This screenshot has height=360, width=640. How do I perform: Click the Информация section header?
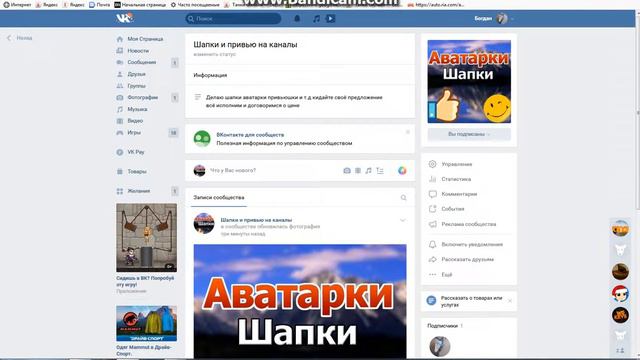(210, 75)
